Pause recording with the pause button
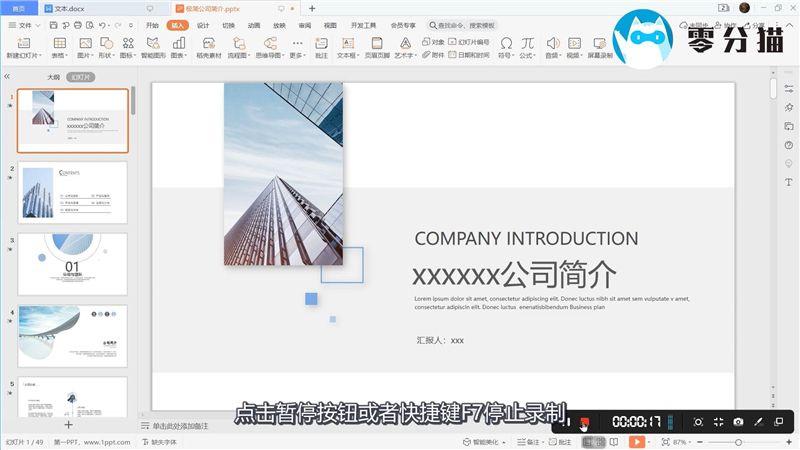 pyautogui.click(x=567, y=423)
